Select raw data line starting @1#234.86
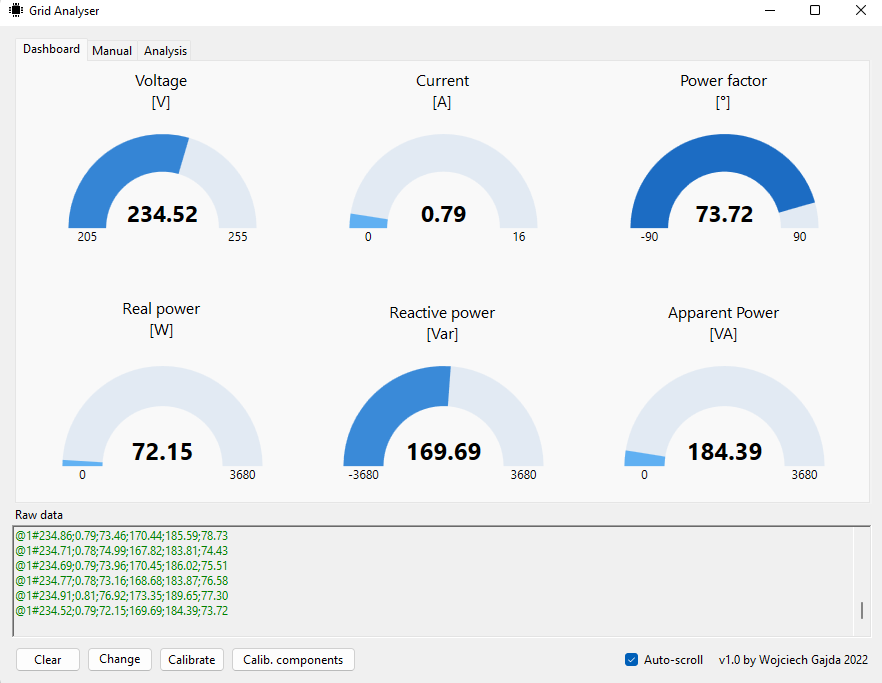This screenshot has height=683, width=882. coord(122,536)
